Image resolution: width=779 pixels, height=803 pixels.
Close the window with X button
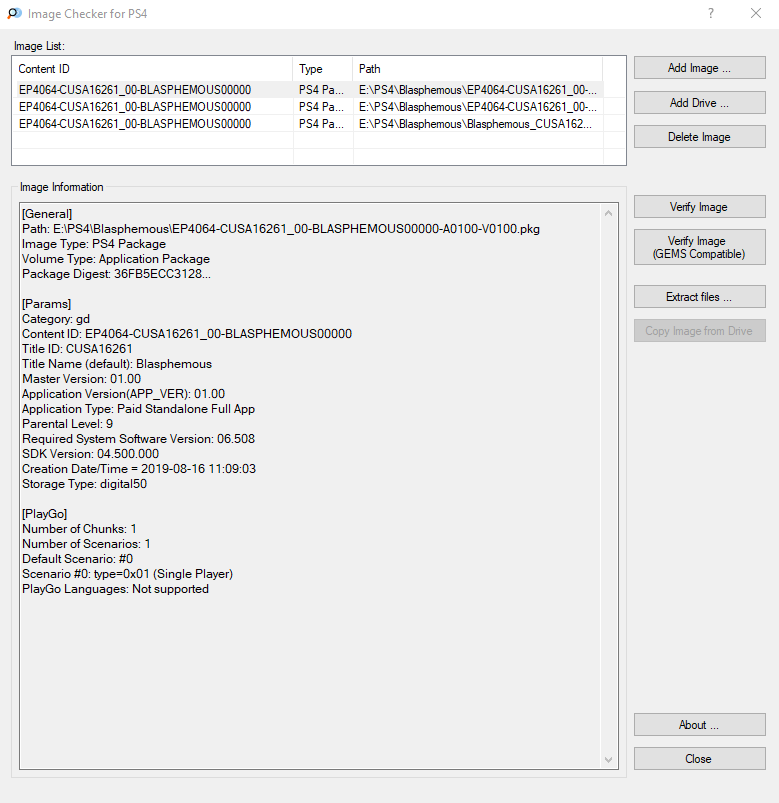[x=756, y=13]
